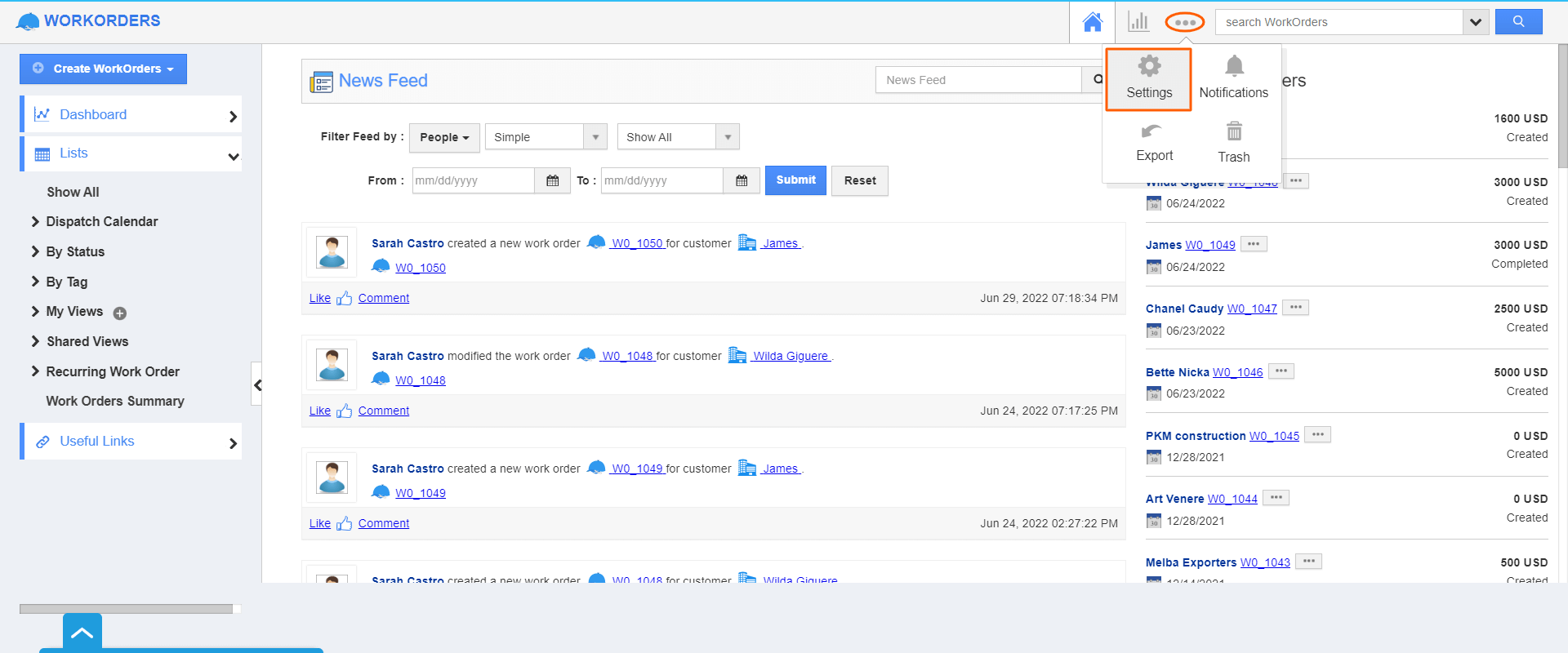Collapse the left sidebar panel
The width and height of the screenshot is (1568, 653).
pyautogui.click(x=256, y=384)
